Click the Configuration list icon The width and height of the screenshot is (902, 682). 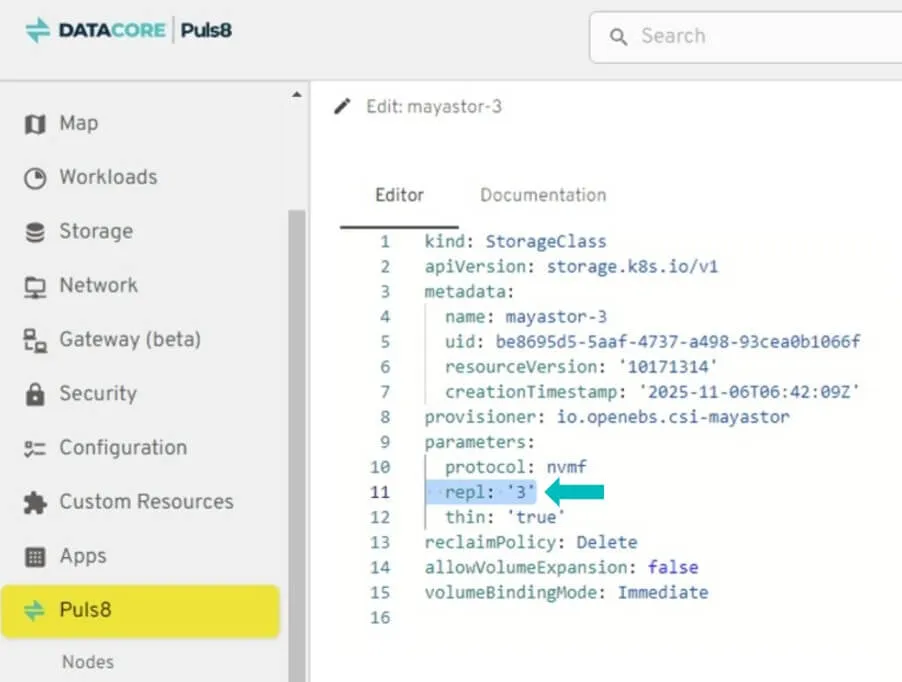[35, 448]
